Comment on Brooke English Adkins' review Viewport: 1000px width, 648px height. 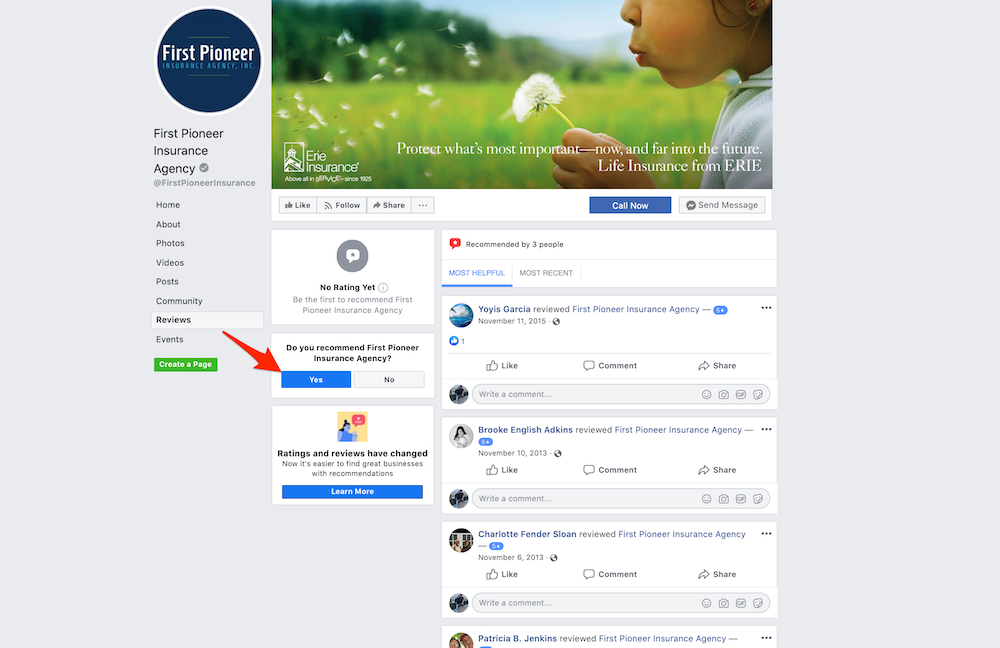coord(610,470)
